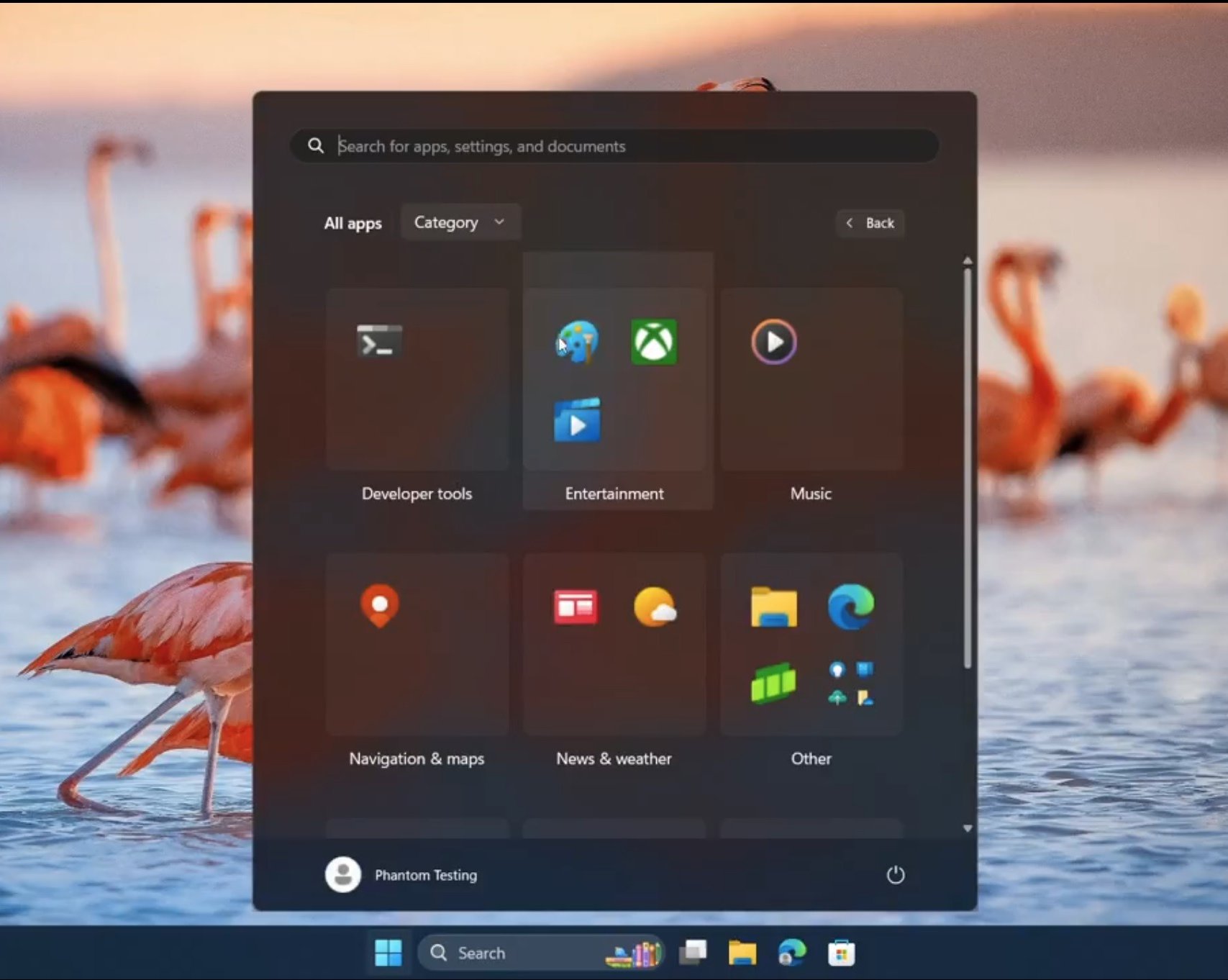Open File Explorer in the Other group

click(774, 607)
